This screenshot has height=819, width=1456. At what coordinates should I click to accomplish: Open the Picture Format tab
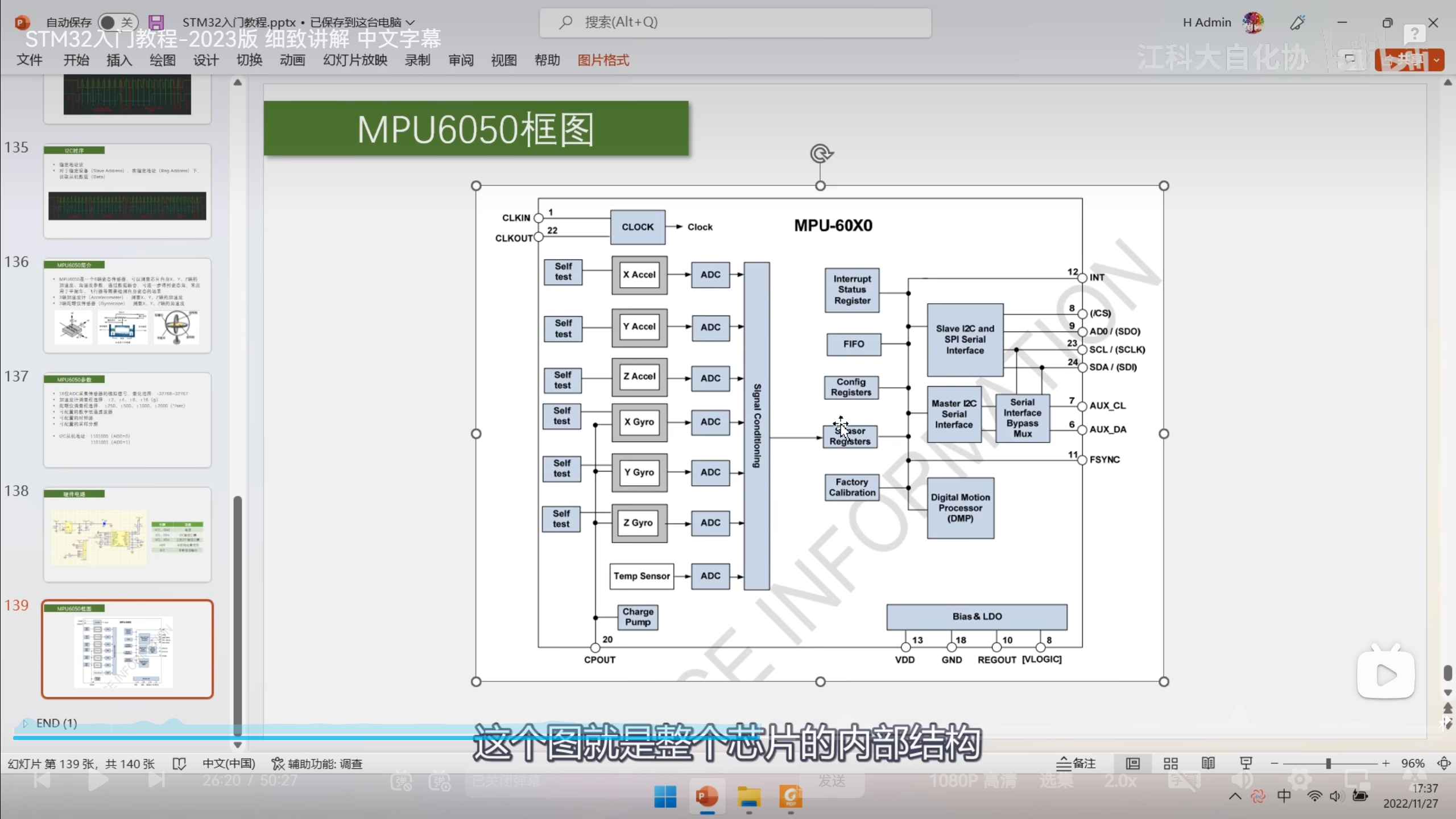coord(603,60)
